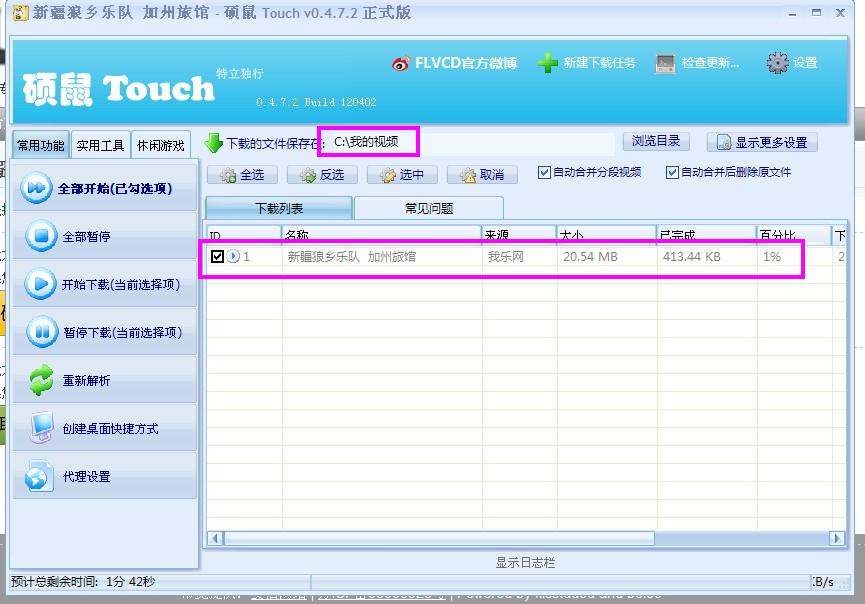
Task: Click the 全选 button icon
Action: pos(228,175)
